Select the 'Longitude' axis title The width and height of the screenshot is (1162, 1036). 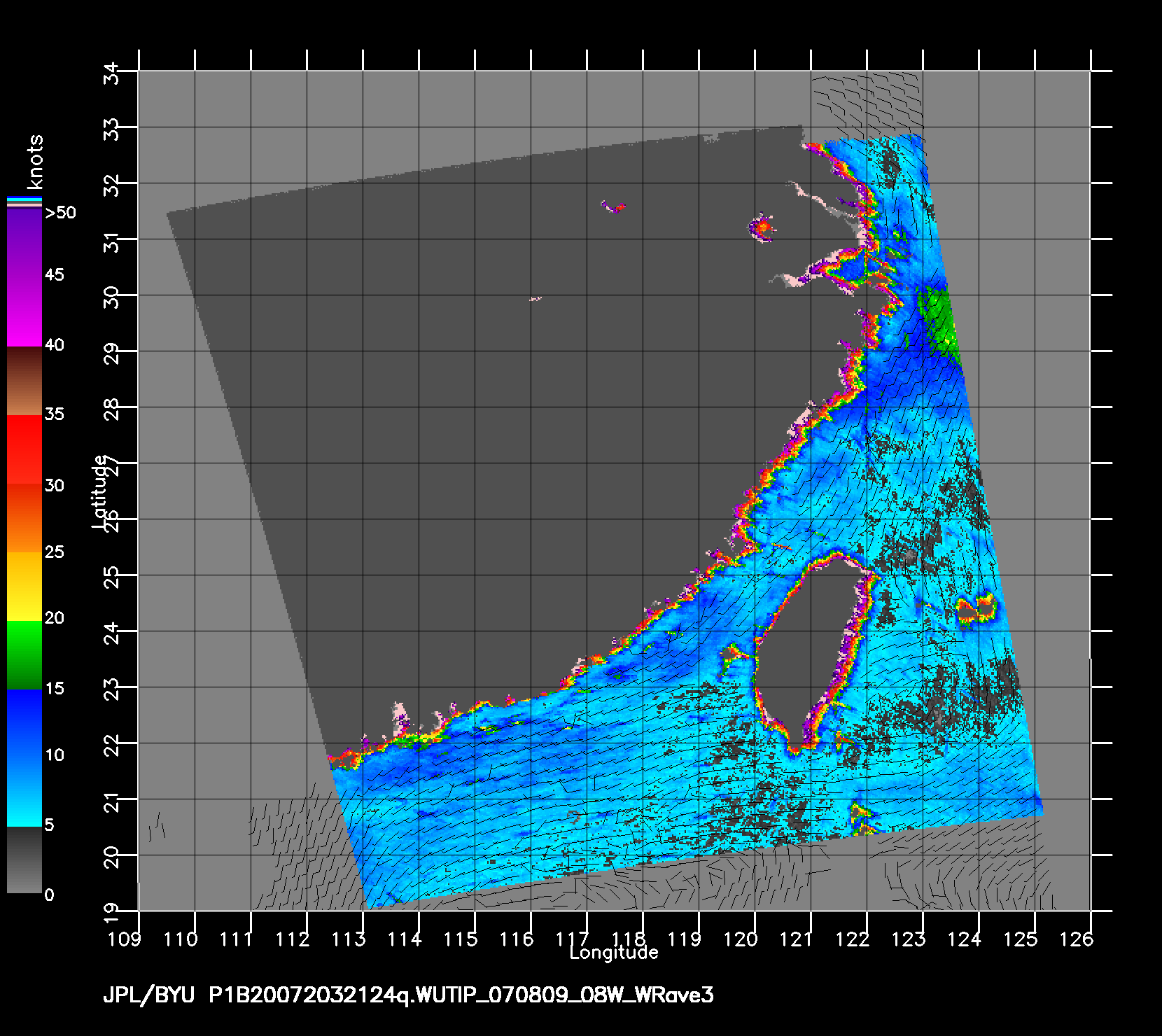click(x=613, y=952)
